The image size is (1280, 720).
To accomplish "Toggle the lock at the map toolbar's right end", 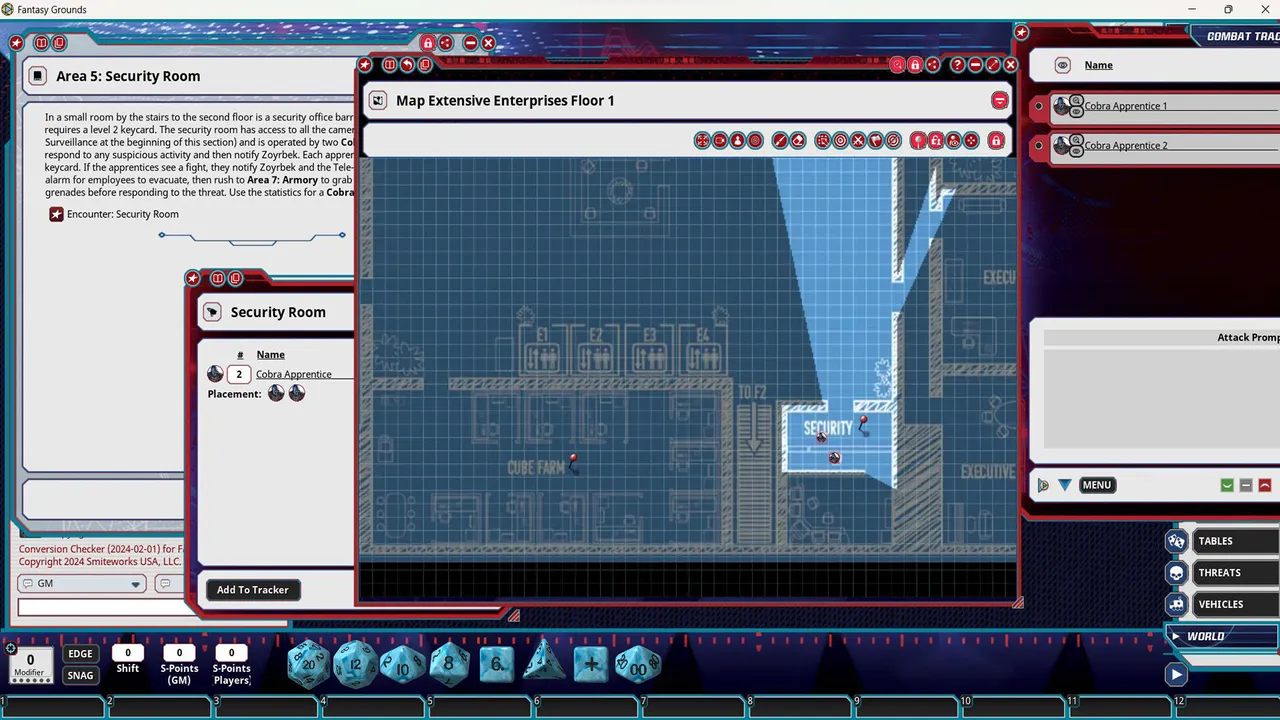I will tap(996, 141).
